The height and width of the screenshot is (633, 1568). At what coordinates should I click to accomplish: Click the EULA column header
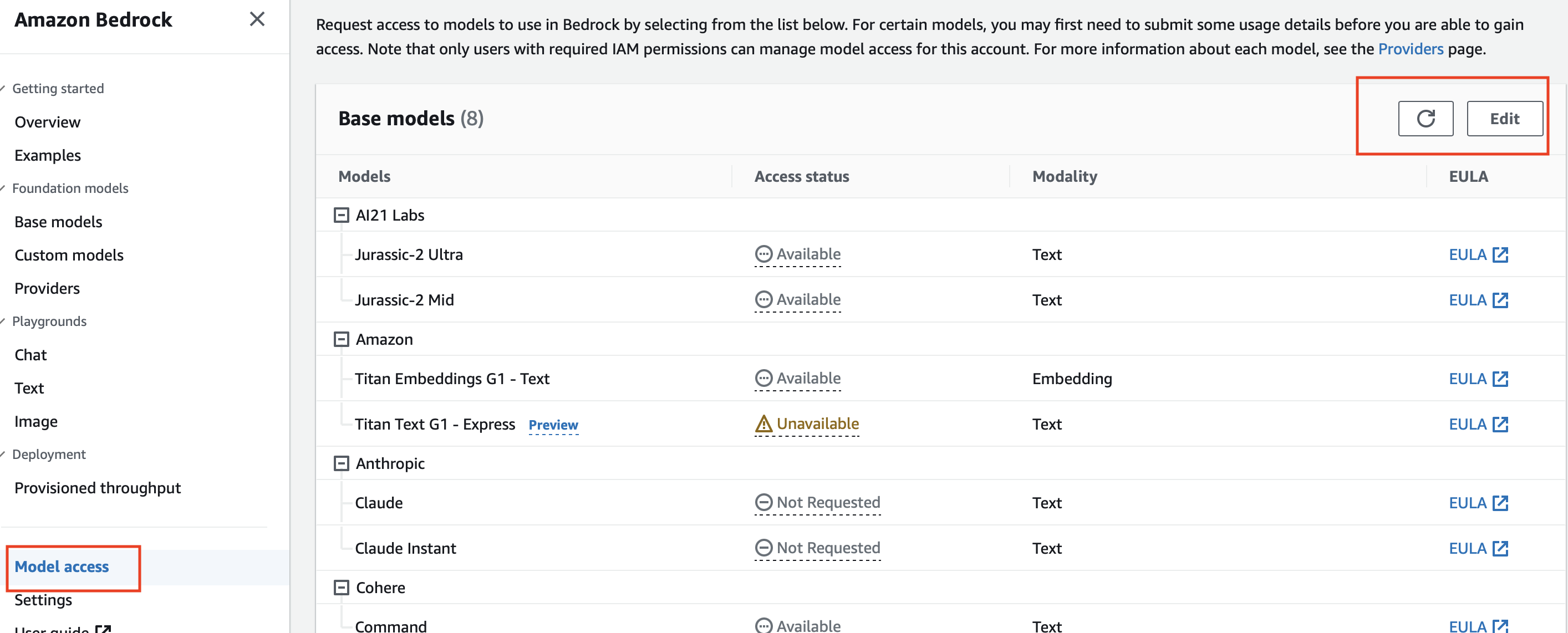point(1468,176)
